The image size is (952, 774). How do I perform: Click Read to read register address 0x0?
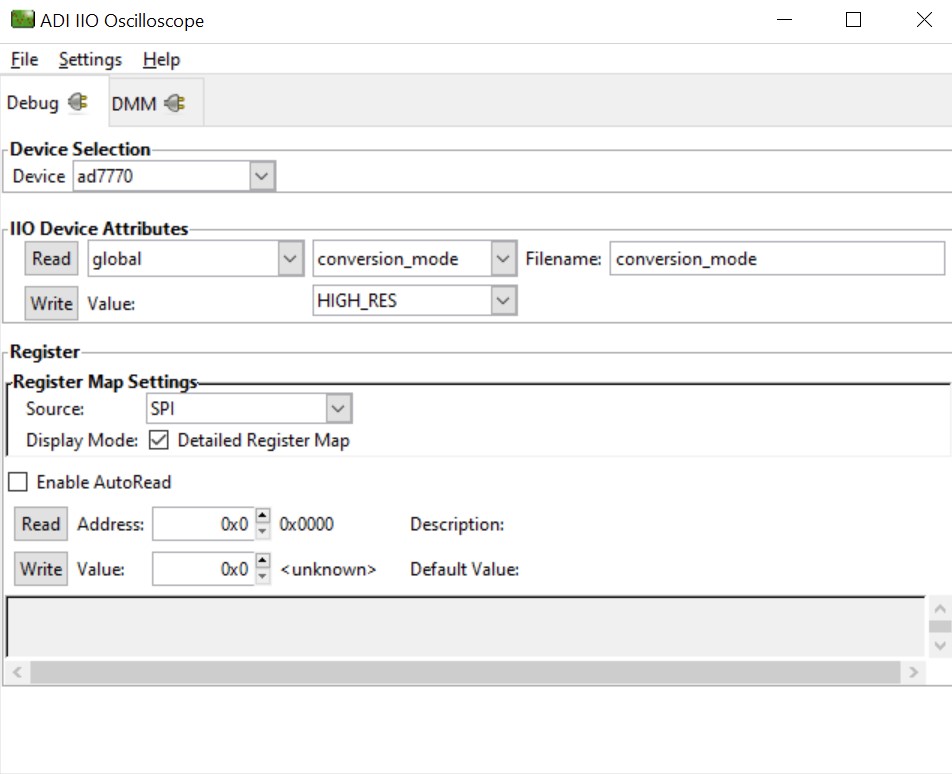[x=40, y=523]
